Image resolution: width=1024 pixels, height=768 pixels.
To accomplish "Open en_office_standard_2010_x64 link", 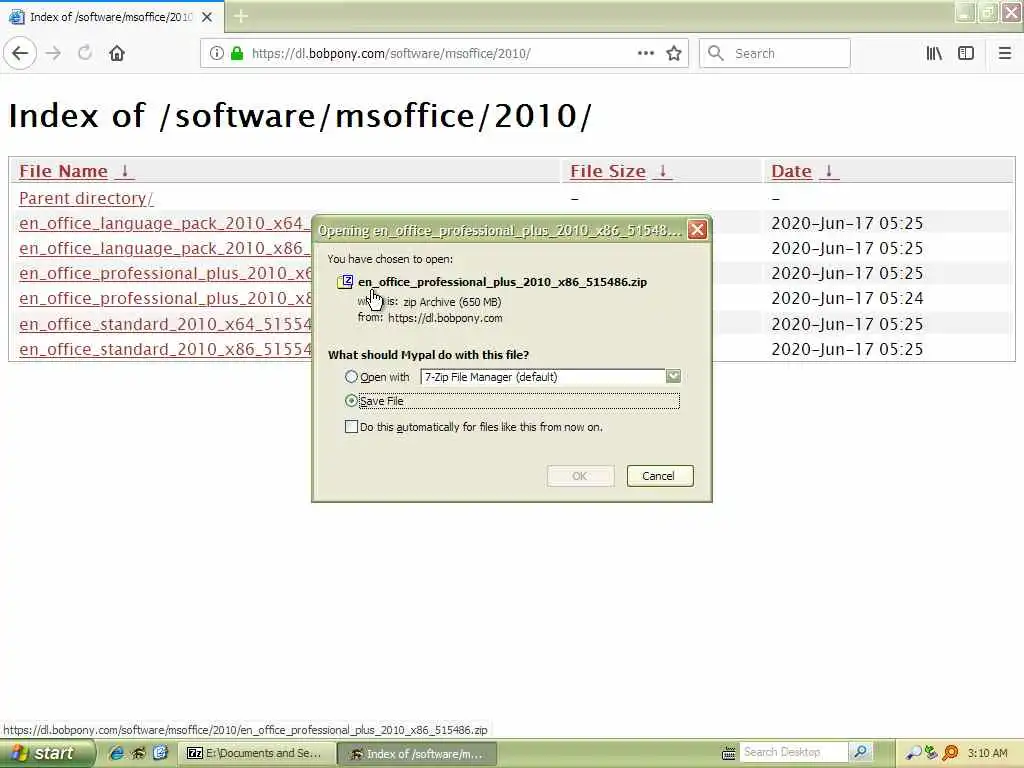I will click(165, 324).
